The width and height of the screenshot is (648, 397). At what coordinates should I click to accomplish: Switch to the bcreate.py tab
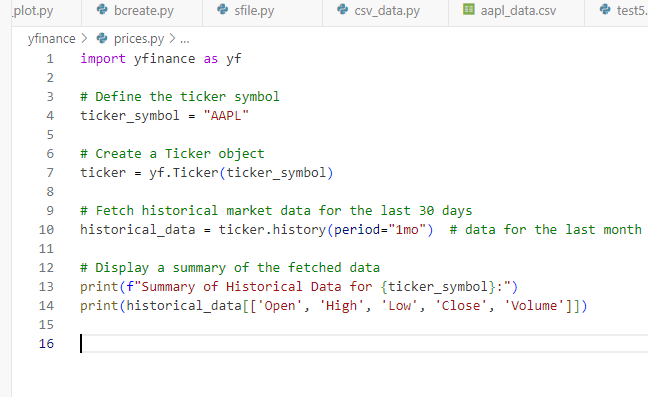click(x=142, y=11)
